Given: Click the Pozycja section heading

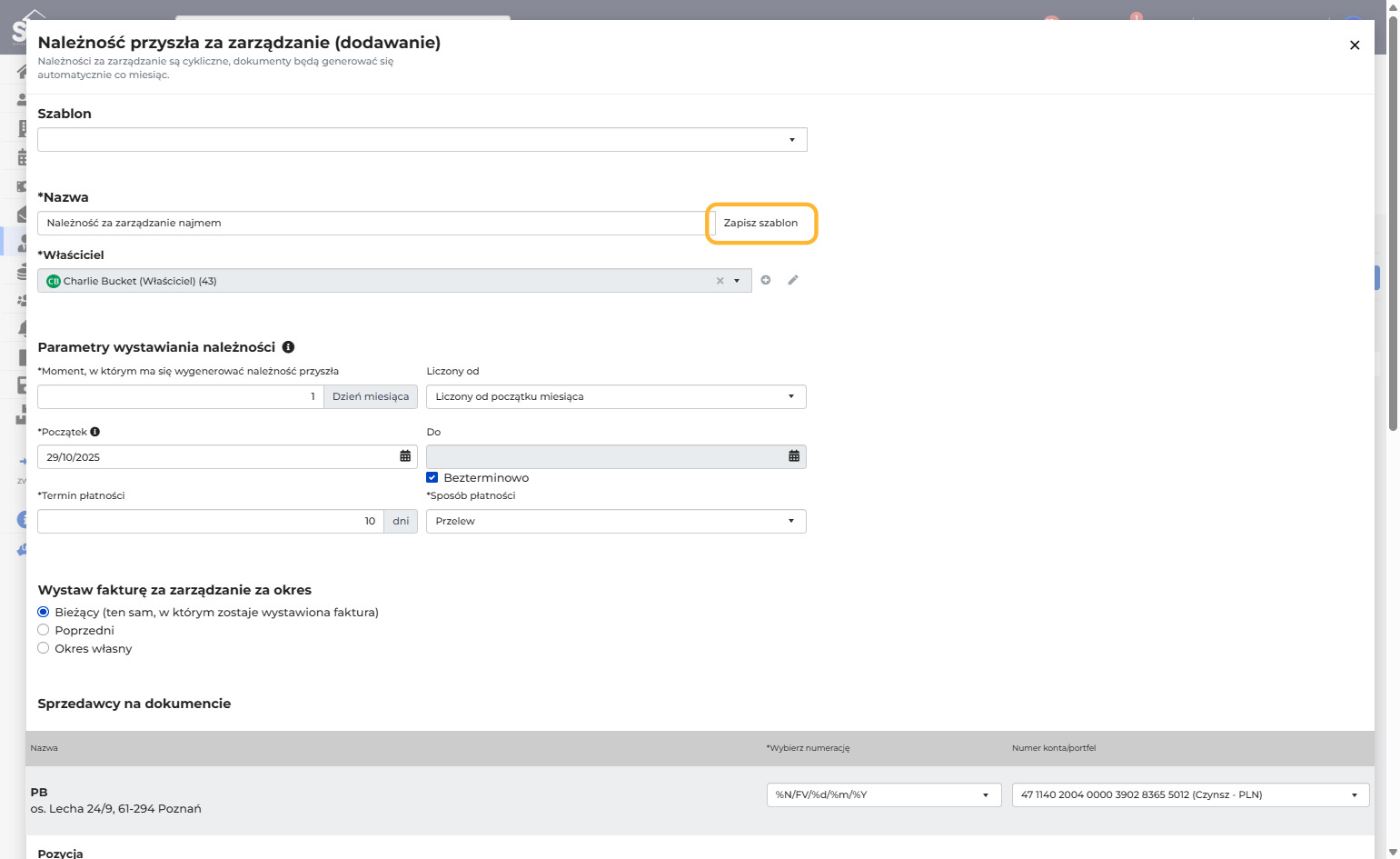Looking at the screenshot, I should click(60, 853).
